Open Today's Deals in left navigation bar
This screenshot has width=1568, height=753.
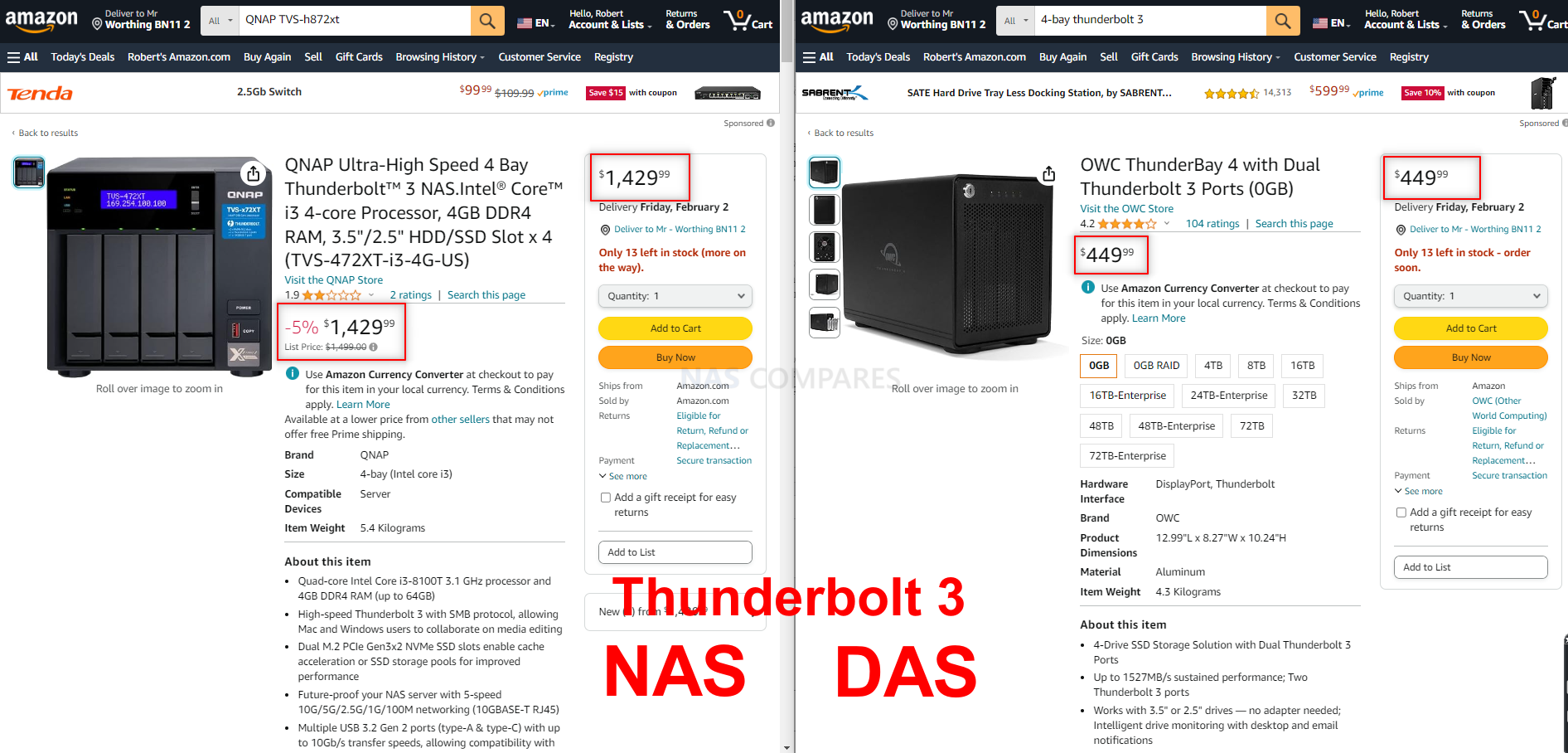pos(83,57)
